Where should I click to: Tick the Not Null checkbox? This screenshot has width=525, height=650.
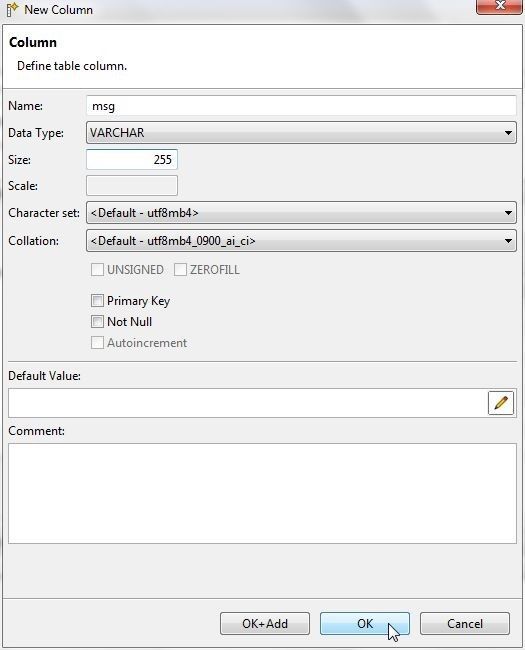(x=97, y=322)
